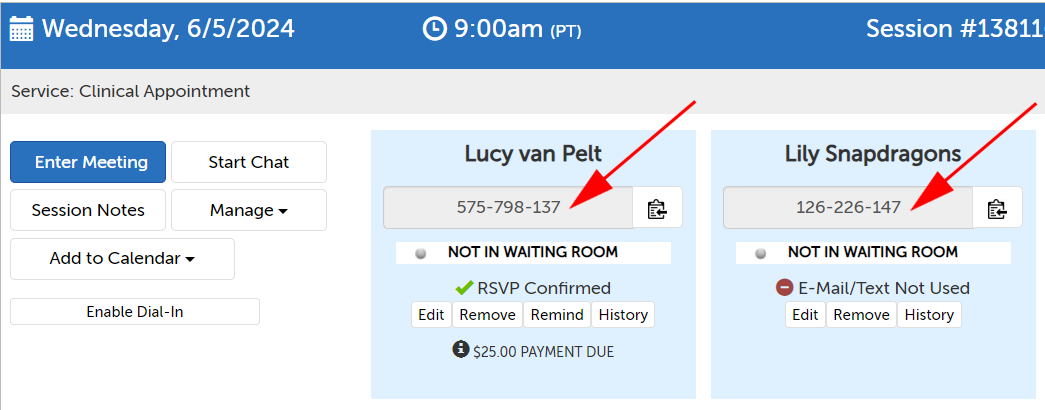Click Lucy's waiting room status dot

pos(421,253)
